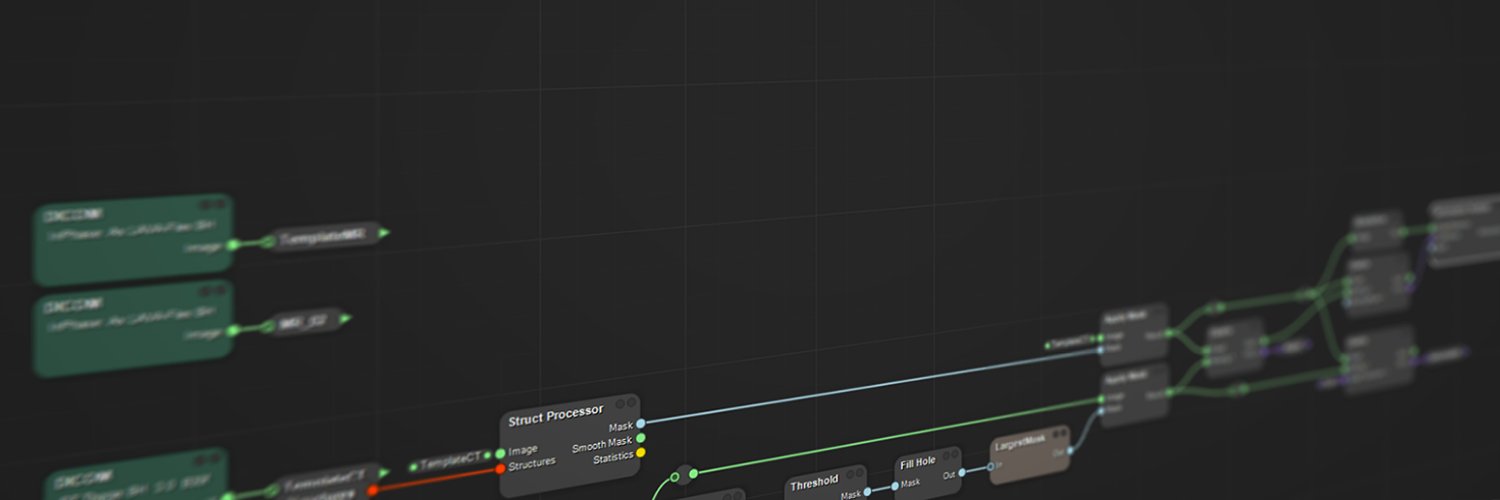Click the Mask input port on Fill Hole
The image size is (1500, 500).
(x=895, y=486)
